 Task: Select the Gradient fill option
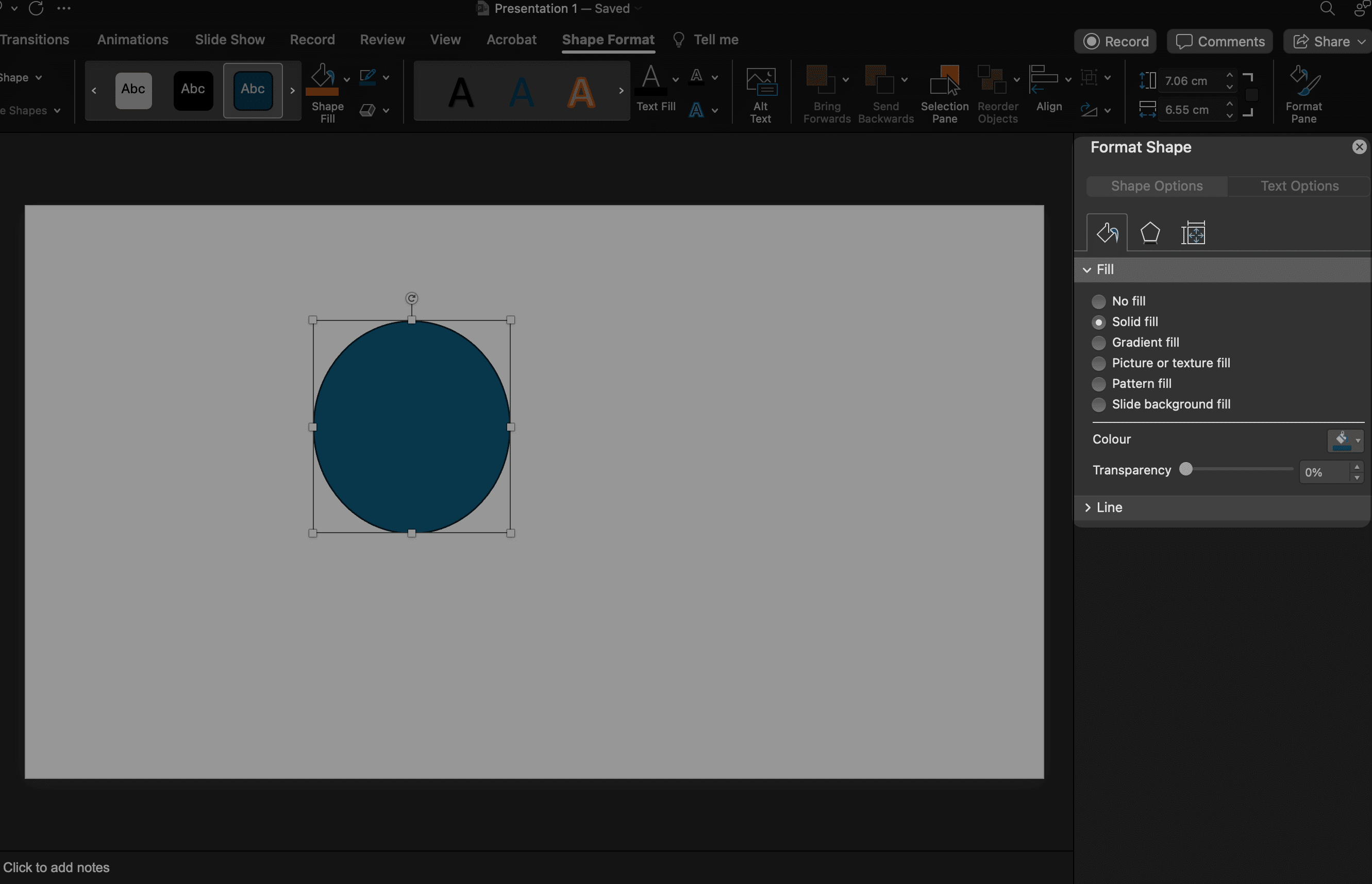pos(1099,343)
